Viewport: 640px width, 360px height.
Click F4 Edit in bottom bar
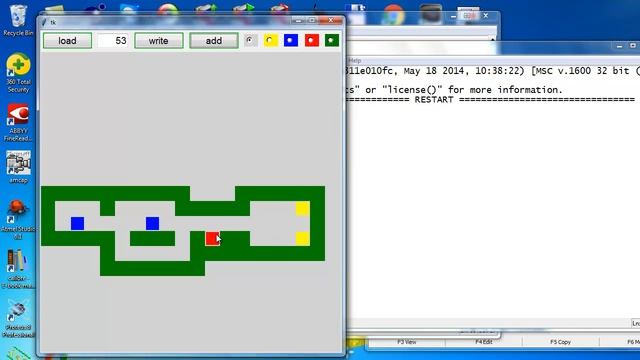point(484,342)
